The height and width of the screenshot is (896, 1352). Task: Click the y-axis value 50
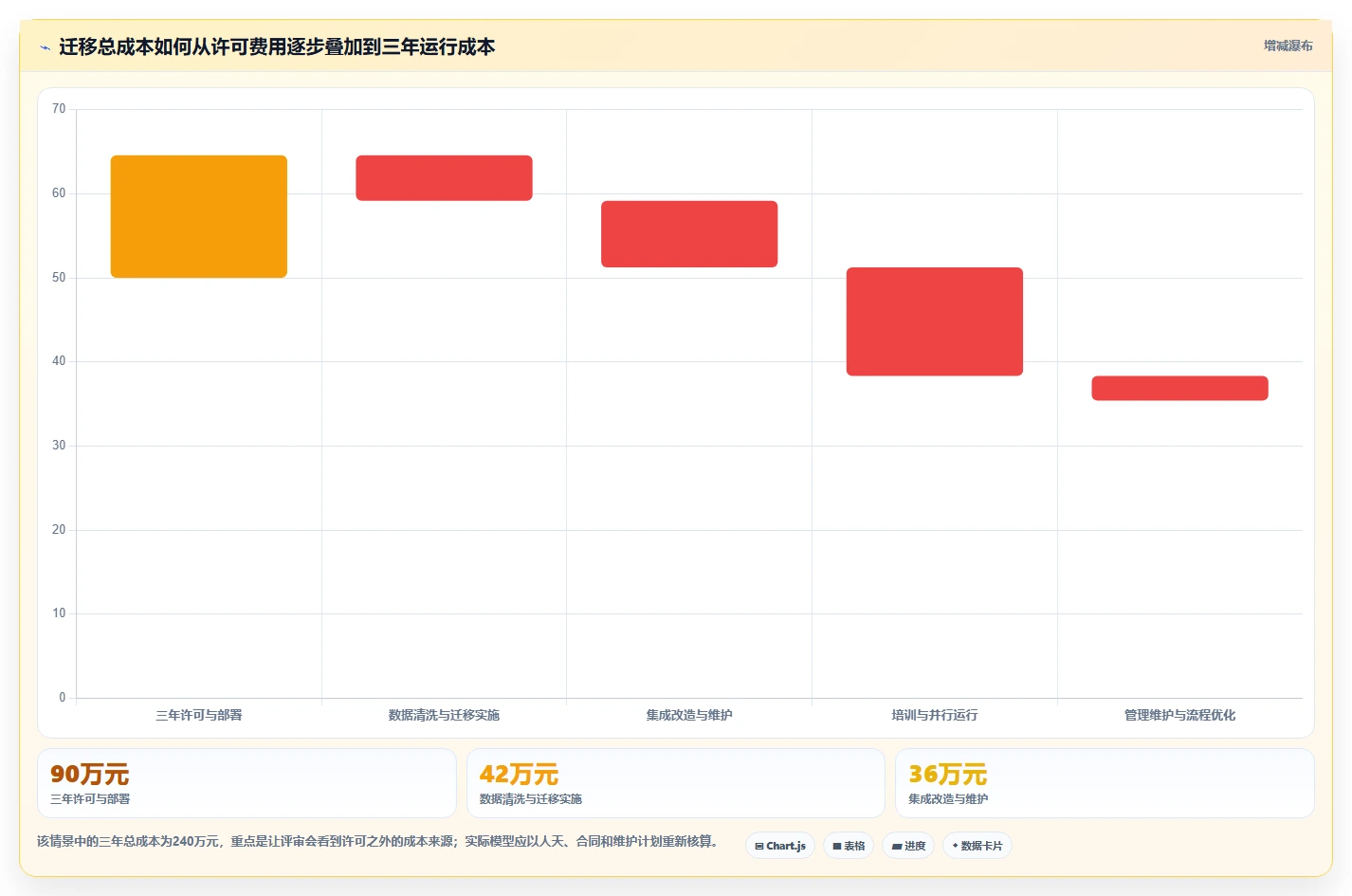click(59, 278)
